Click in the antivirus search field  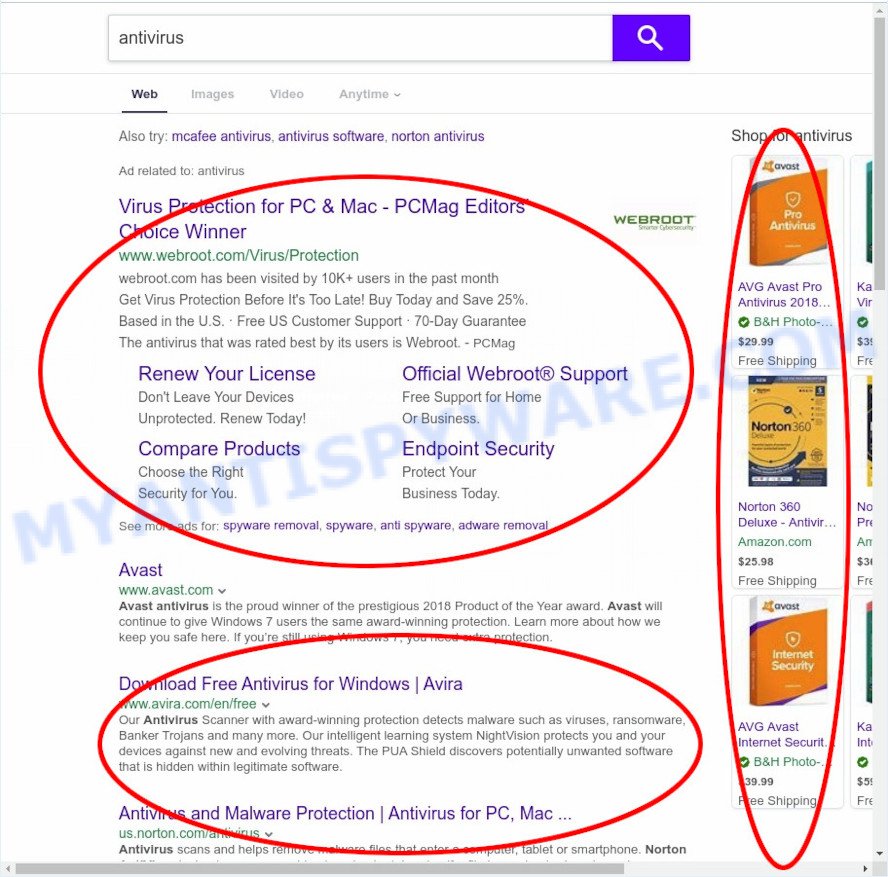[x=360, y=38]
